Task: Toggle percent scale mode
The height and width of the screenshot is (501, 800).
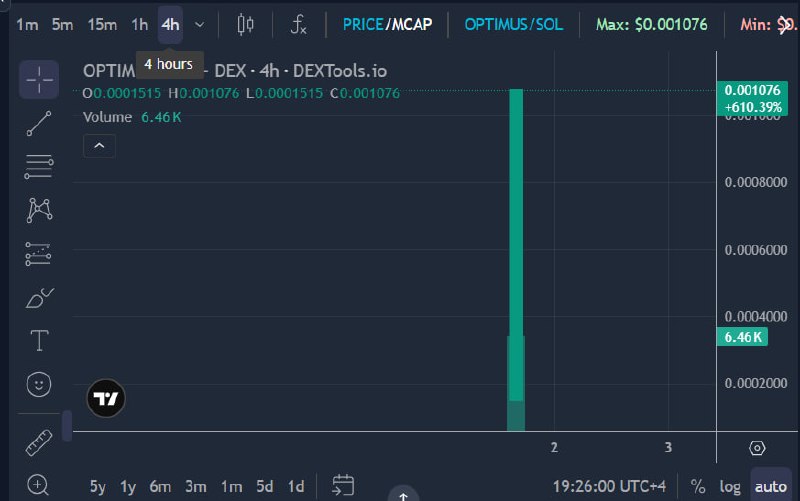Action: click(x=697, y=486)
